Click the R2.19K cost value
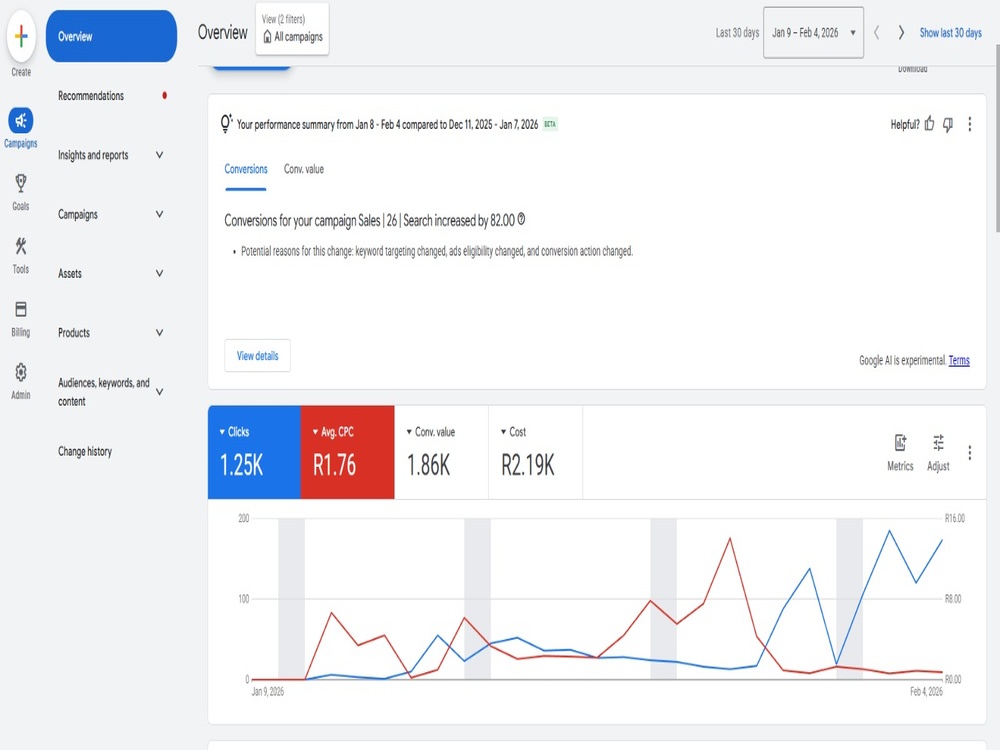 527,465
